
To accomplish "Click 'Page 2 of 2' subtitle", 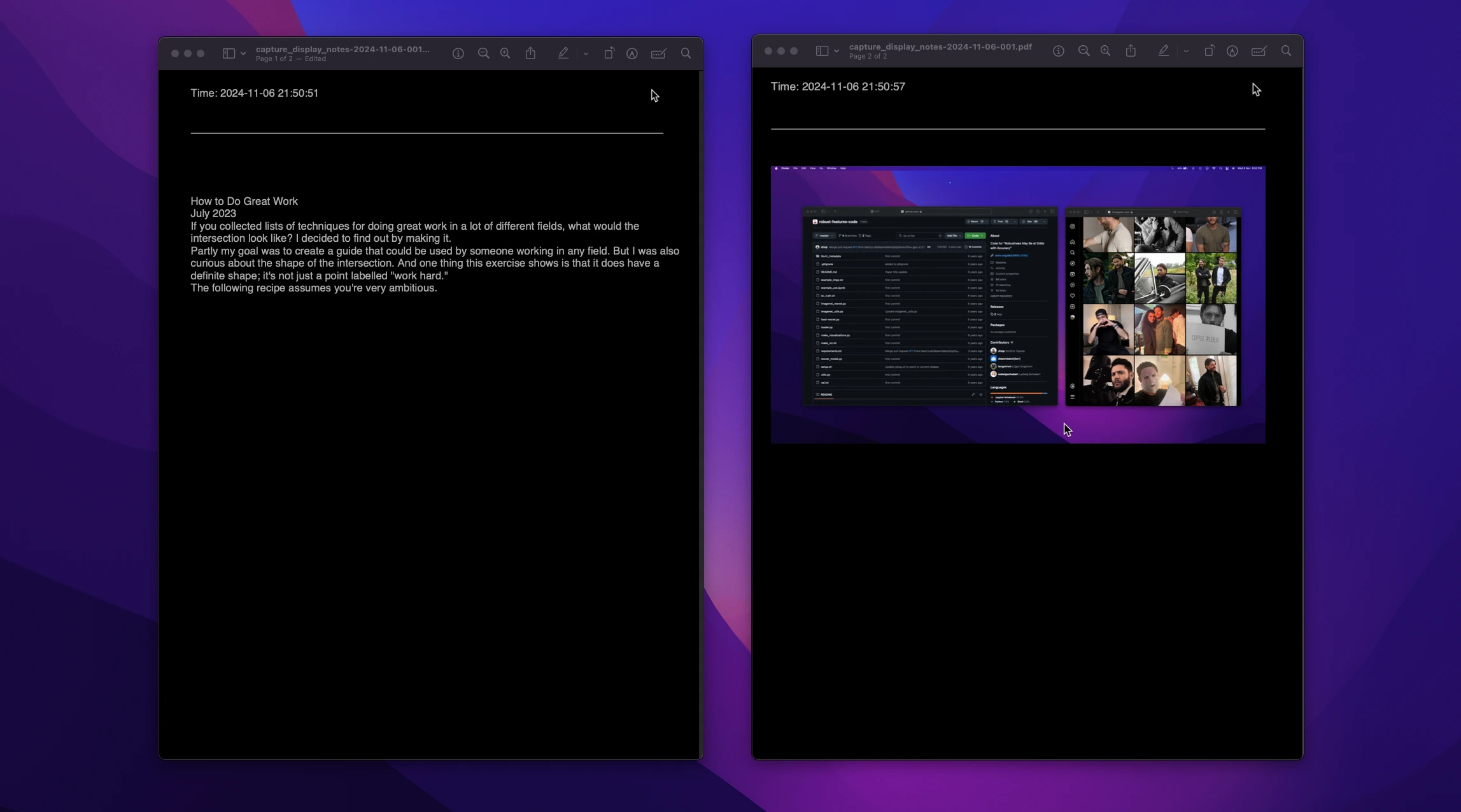I will coord(868,57).
